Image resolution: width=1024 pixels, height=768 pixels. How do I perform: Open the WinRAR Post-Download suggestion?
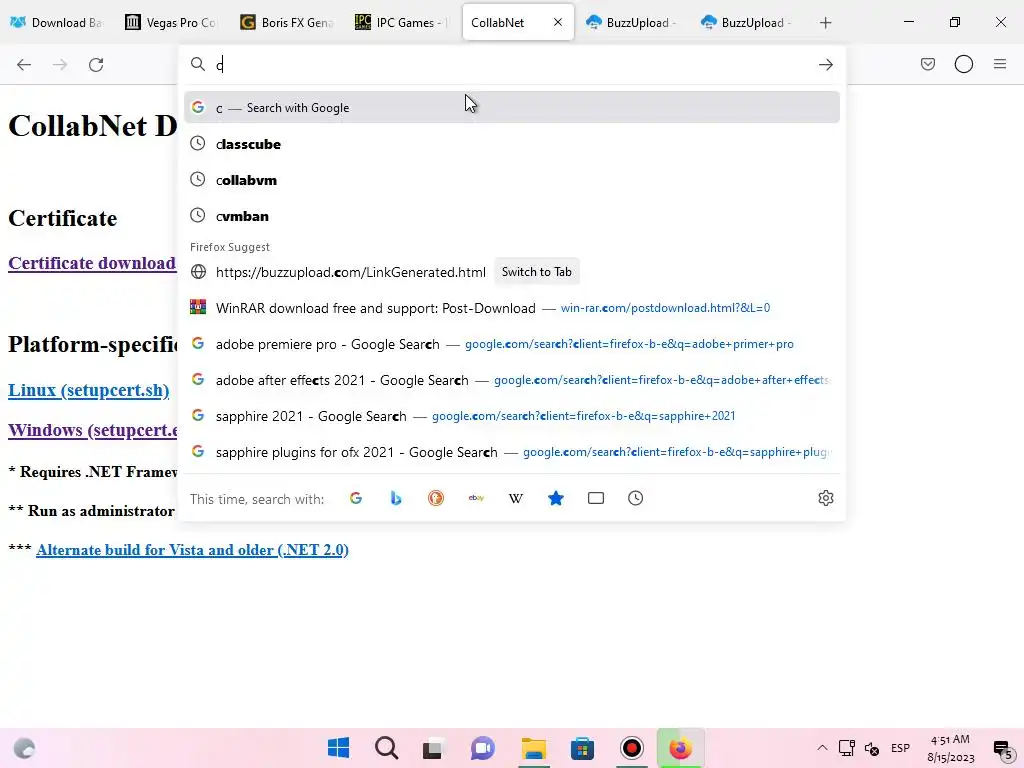click(512, 308)
